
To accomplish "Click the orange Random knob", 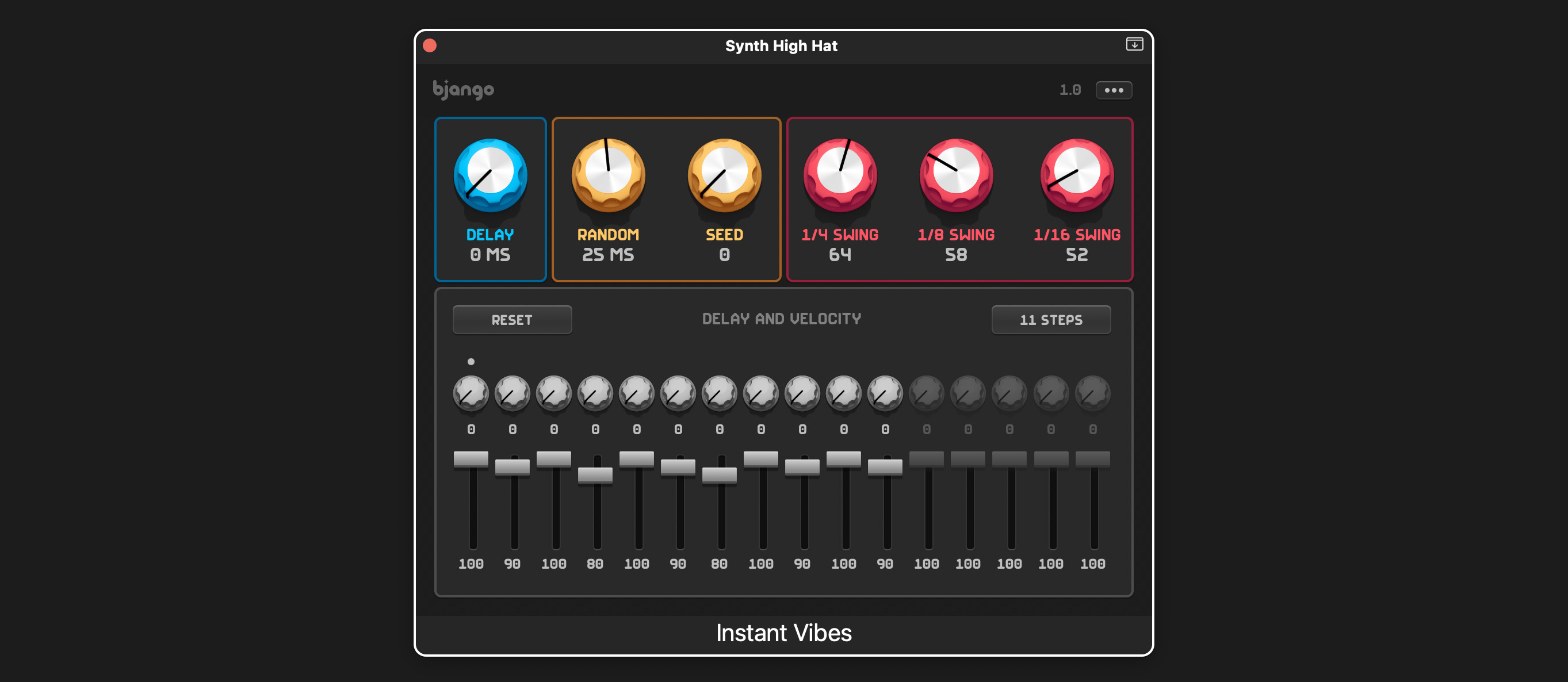I will point(608,175).
